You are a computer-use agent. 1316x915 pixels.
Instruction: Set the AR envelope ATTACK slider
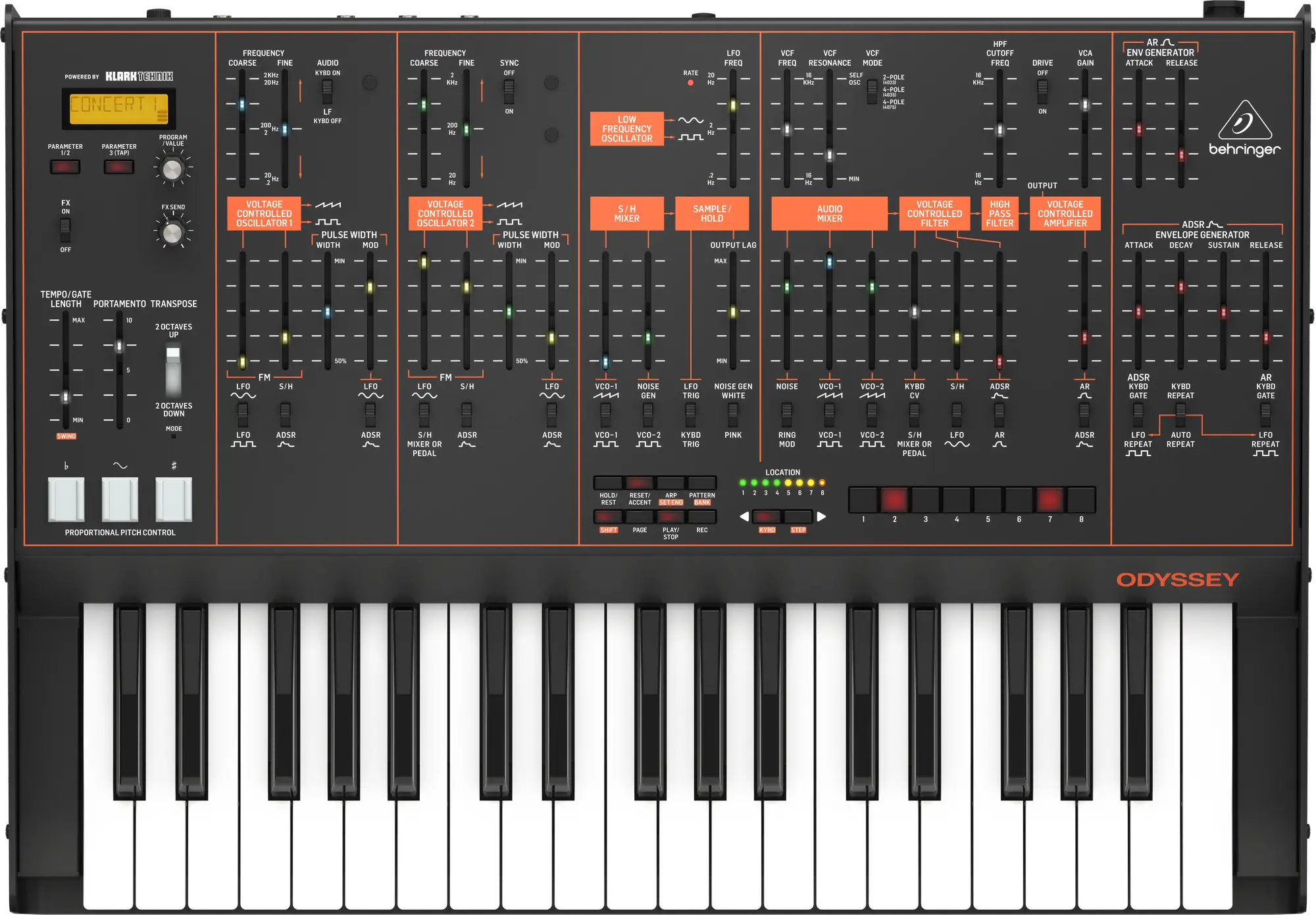click(x=1138, y=128)
